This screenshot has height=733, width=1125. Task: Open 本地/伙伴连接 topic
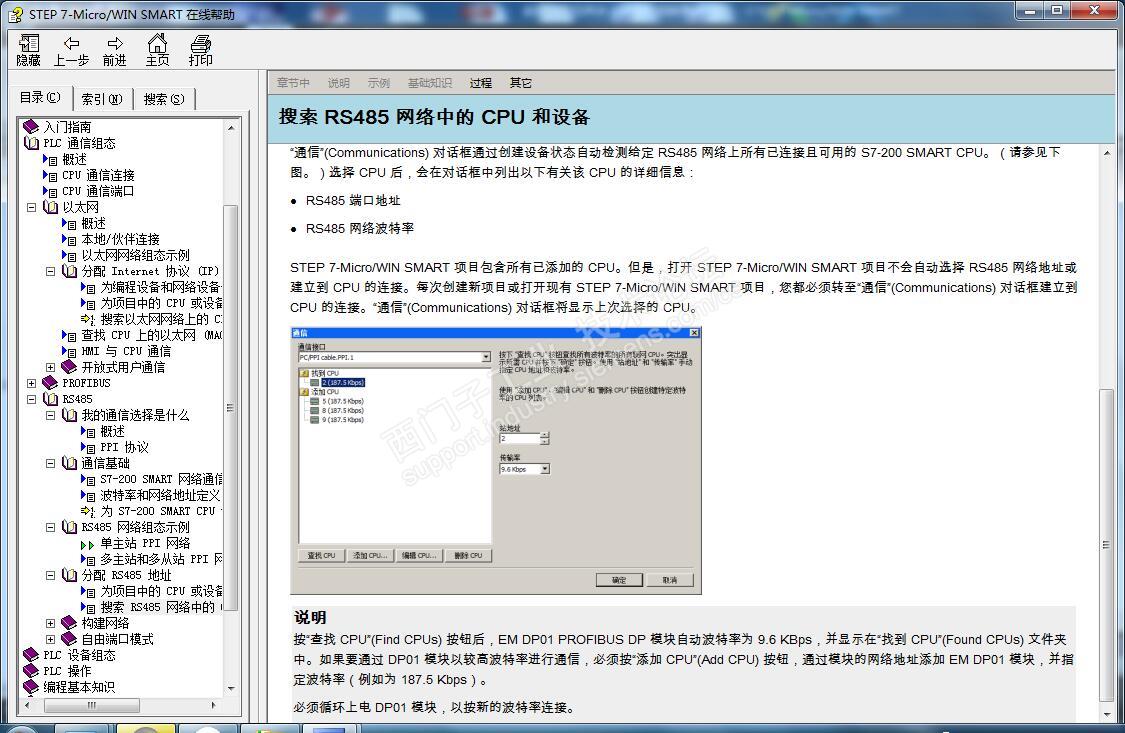(120, 240)
